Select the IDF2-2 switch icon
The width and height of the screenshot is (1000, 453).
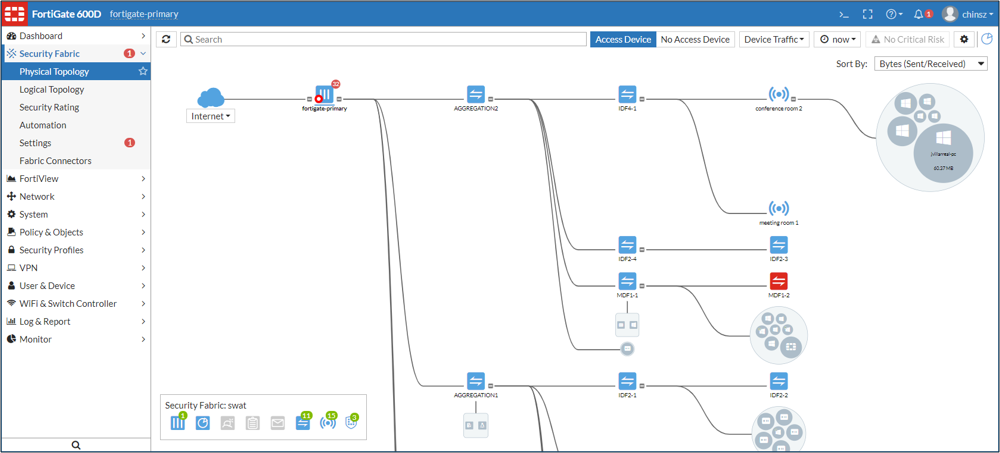pyautogui.click(x=779, y=382)
